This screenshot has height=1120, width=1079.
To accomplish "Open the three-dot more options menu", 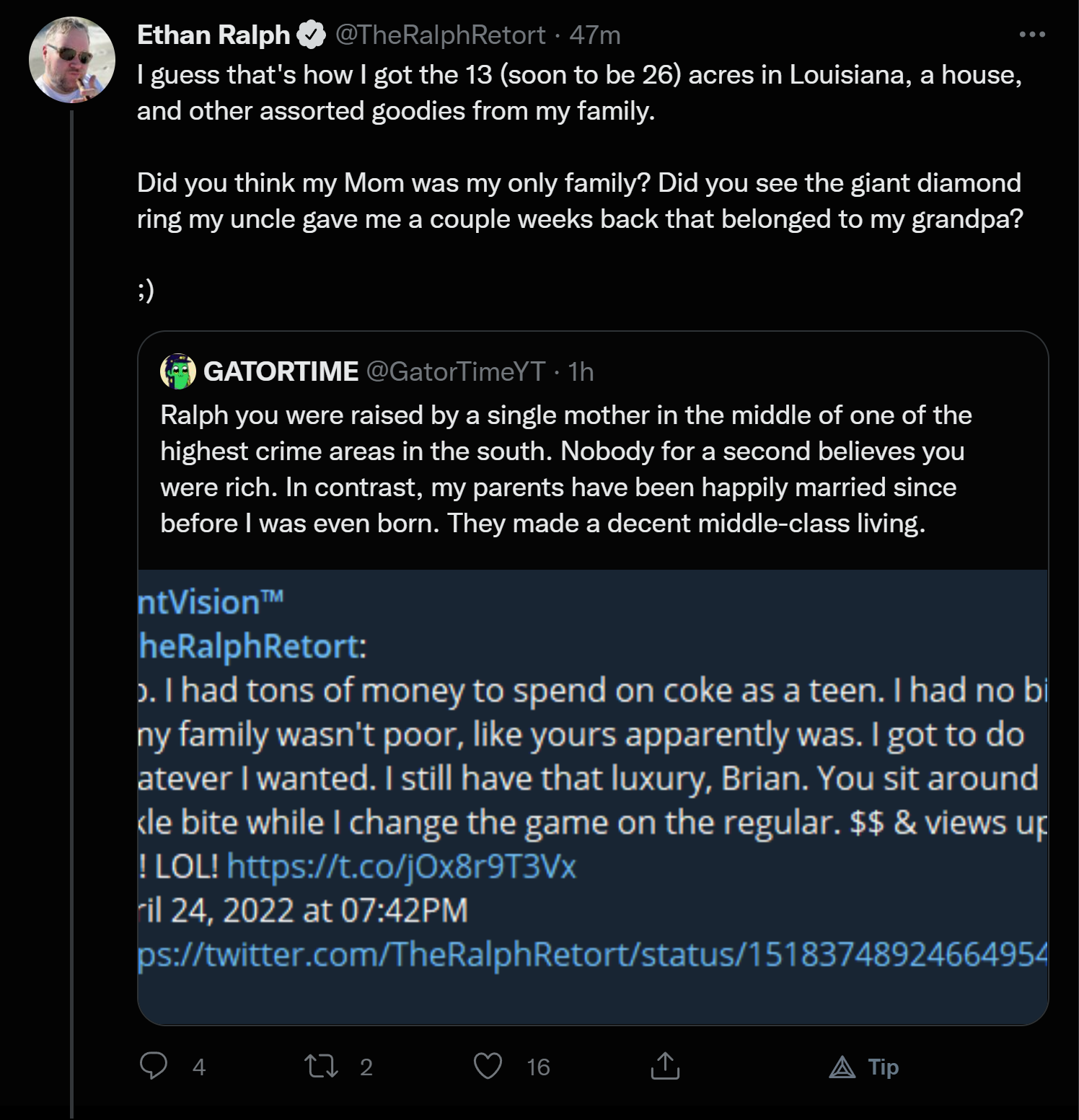I will [x=1032, y=35].
